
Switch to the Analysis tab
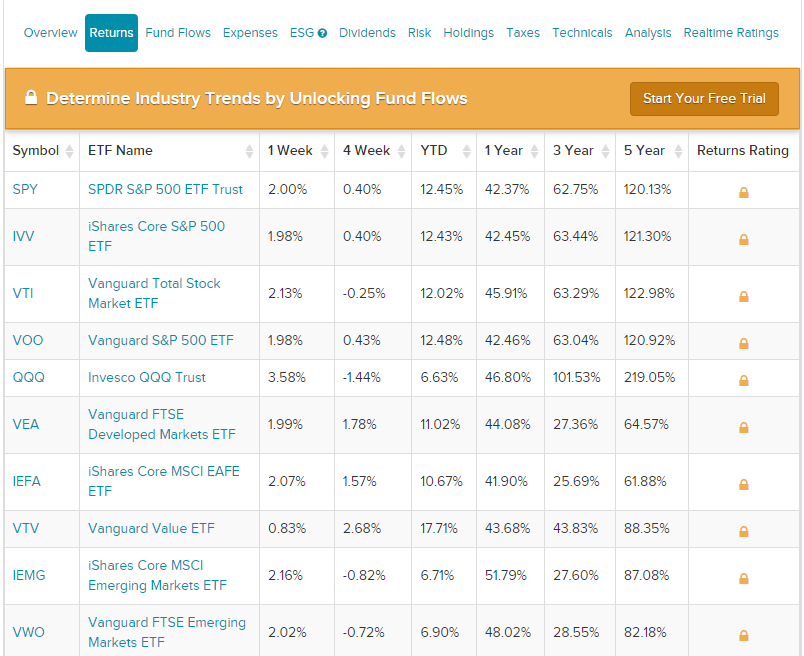pyautogui.click(x=648, y=33)
